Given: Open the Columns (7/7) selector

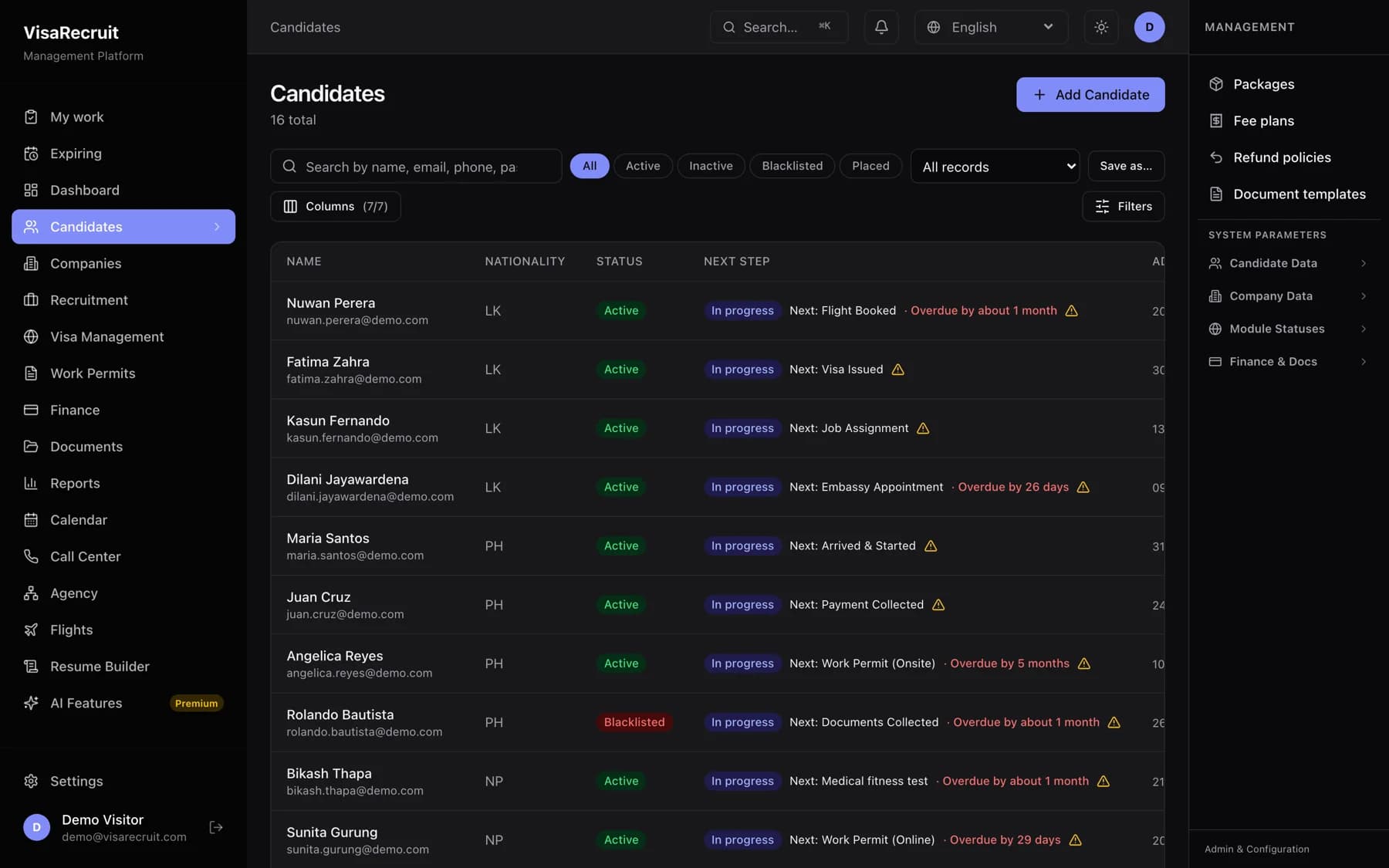Looking at the screenshot, I should pos(335,206).
